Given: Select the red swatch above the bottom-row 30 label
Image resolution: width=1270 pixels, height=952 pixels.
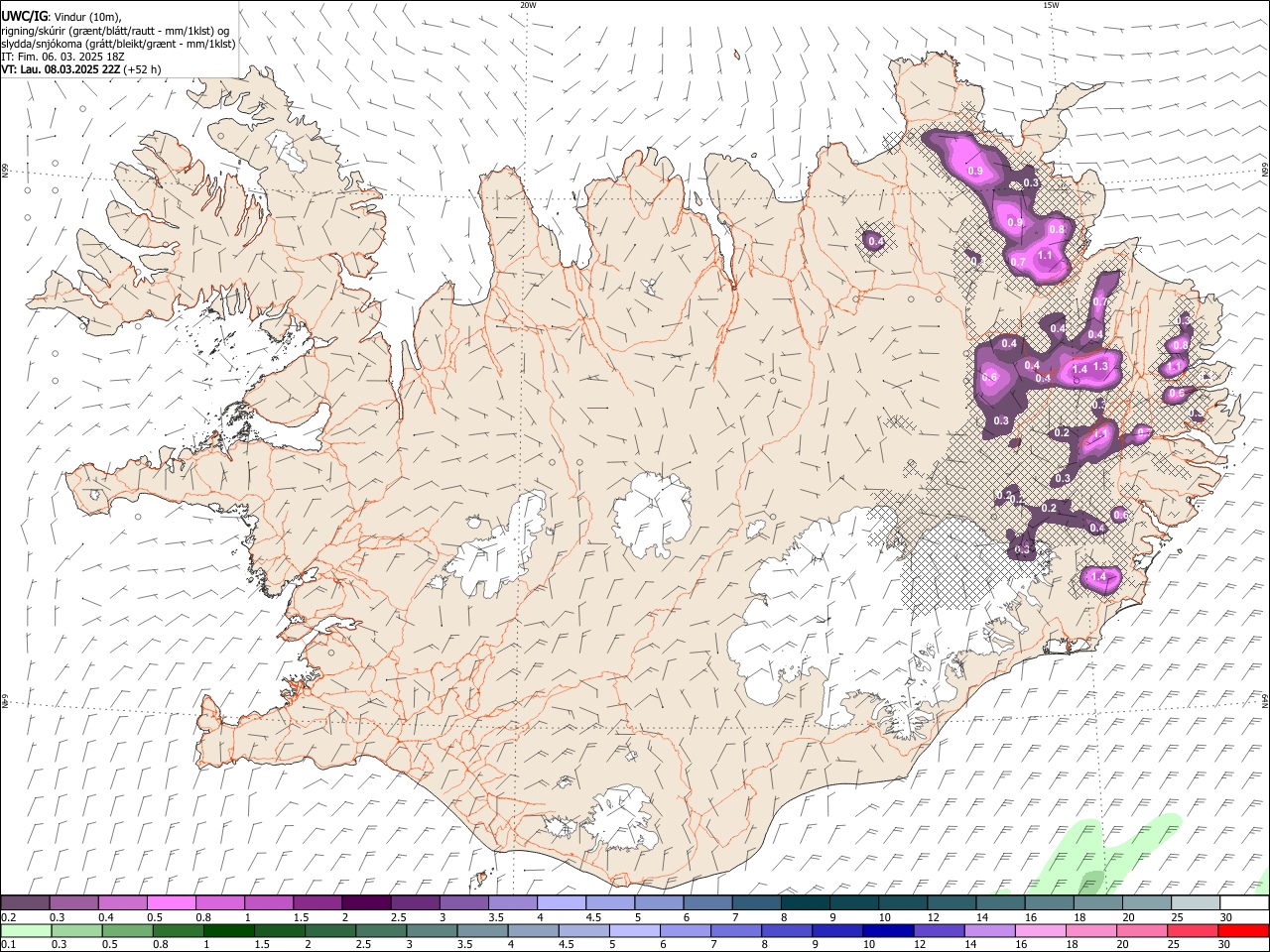Looking at the screenshot, I should [x=1243, y=931].
